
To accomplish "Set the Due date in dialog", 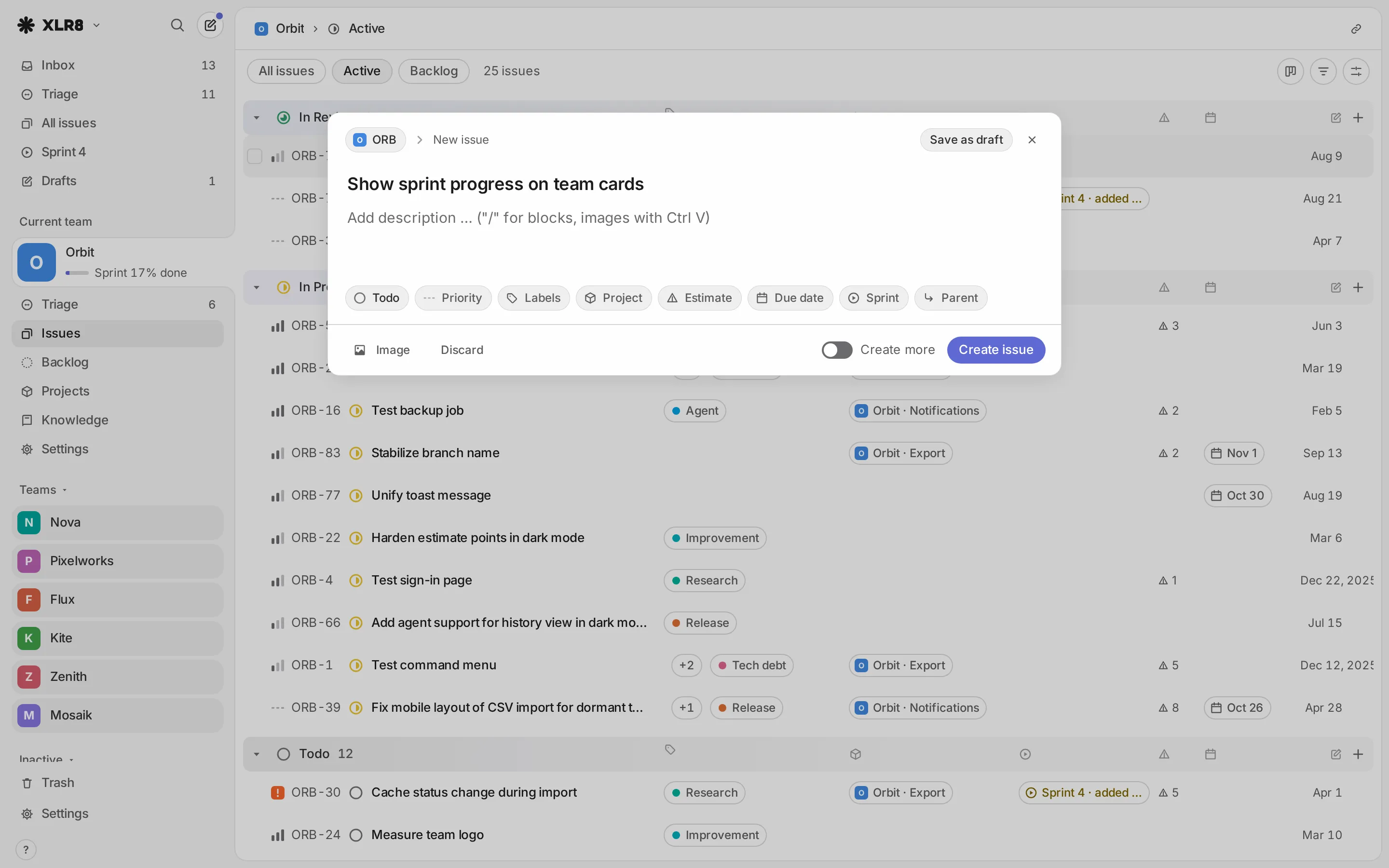I will [790, 298].
